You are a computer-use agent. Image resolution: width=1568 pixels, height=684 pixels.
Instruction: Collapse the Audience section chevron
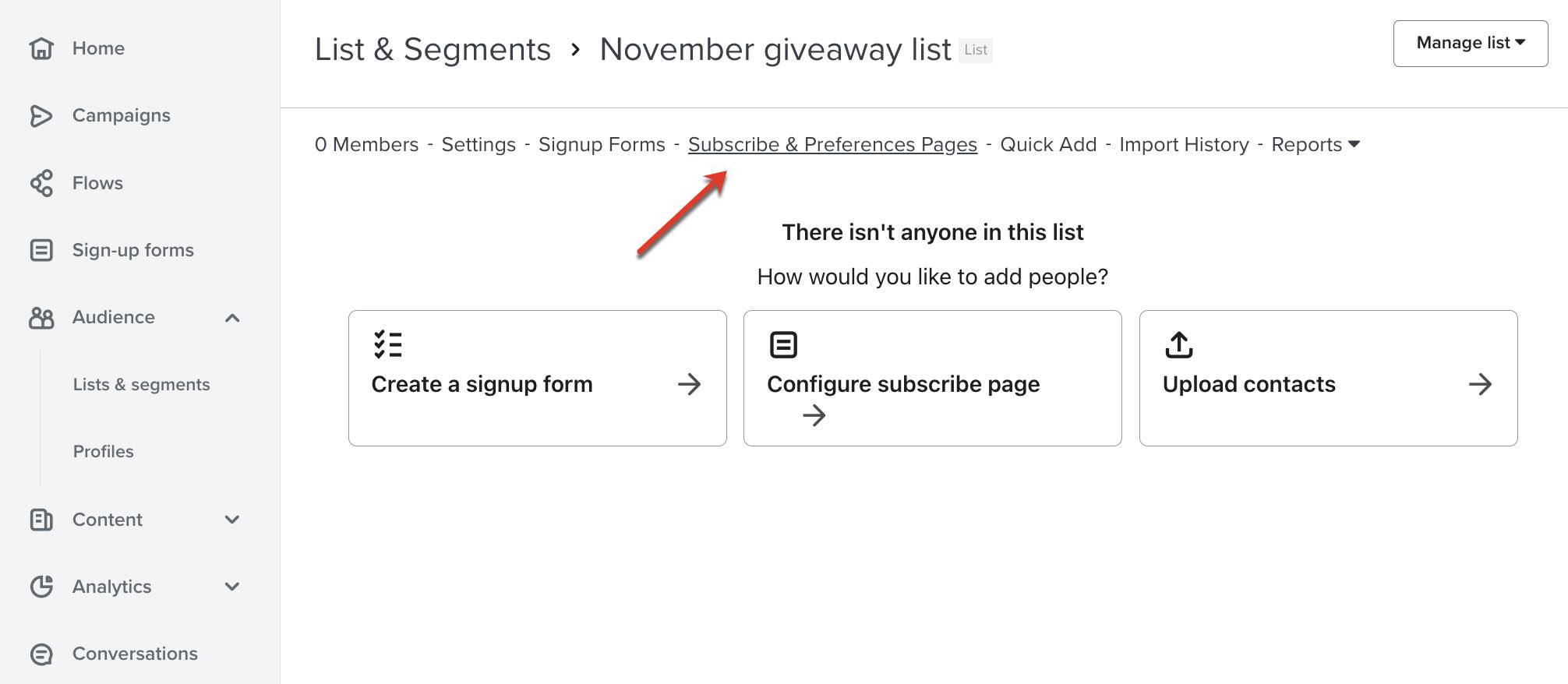tap(231, 317)
